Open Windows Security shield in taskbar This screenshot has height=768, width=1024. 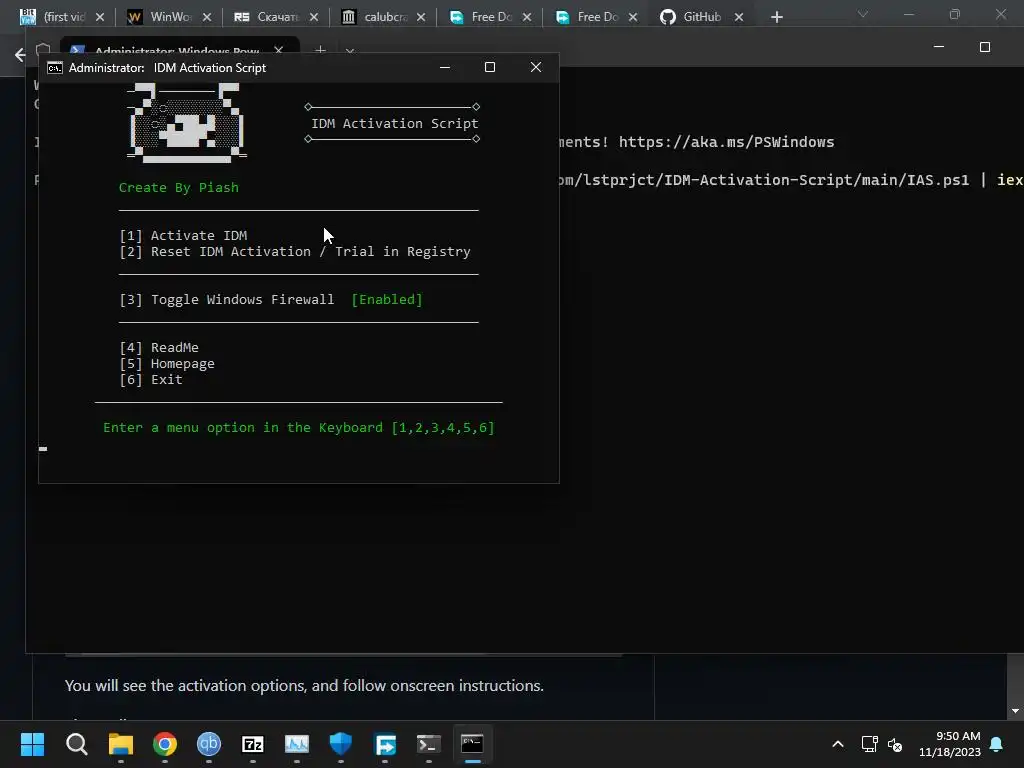click(341, 744)
